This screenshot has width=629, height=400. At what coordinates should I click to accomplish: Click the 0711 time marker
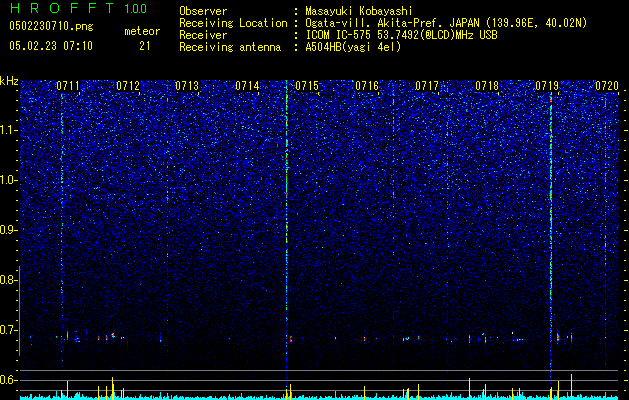[x=68, y=86]
